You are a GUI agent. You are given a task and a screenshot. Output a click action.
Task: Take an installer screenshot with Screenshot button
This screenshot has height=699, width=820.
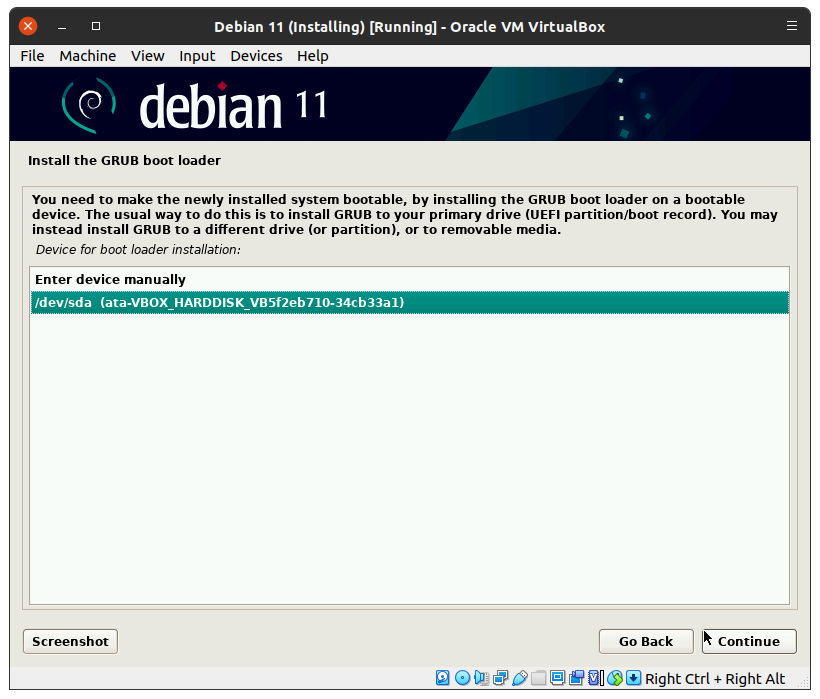[x=70, y=641]
